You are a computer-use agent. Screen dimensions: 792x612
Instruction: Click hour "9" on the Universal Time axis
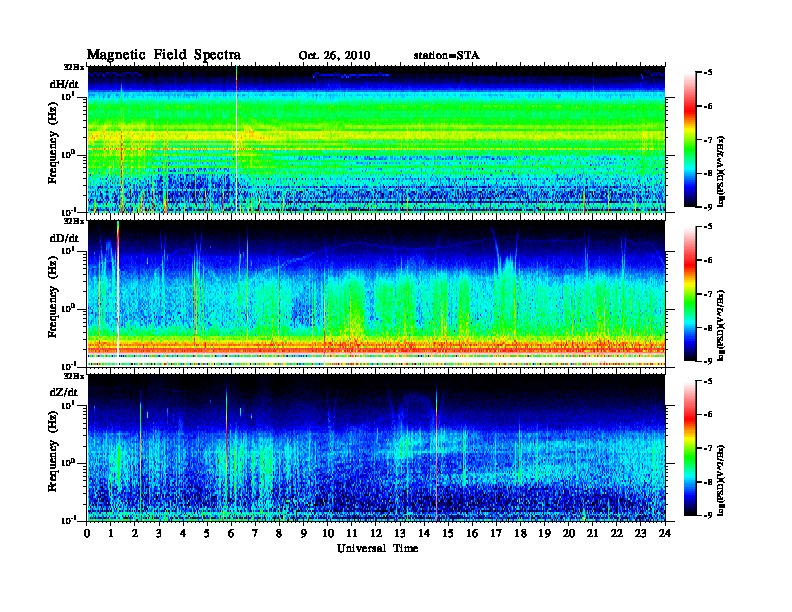point(304,533)
